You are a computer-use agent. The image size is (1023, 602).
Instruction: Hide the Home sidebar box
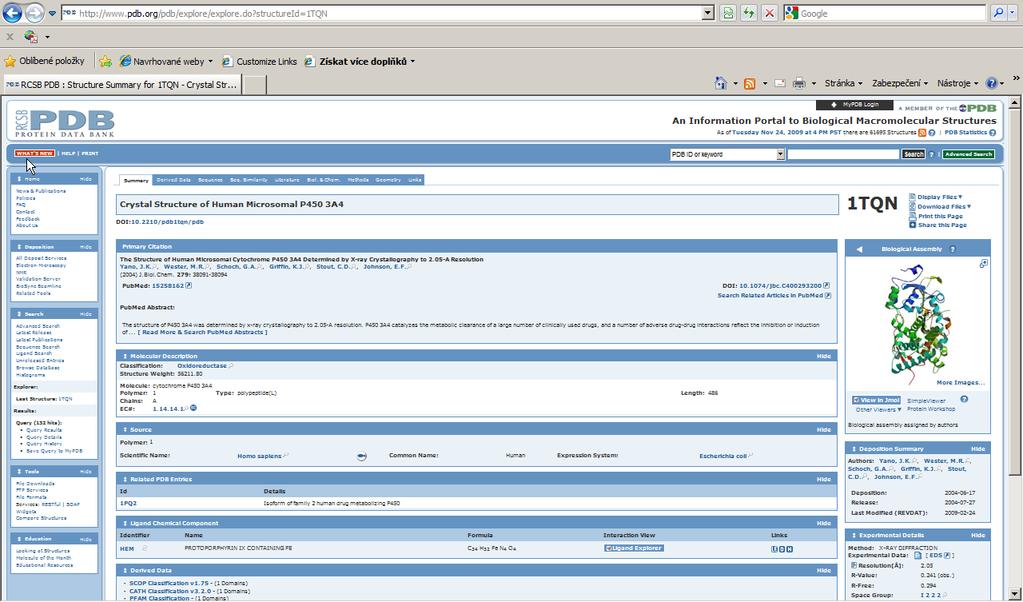pos(85,179)
